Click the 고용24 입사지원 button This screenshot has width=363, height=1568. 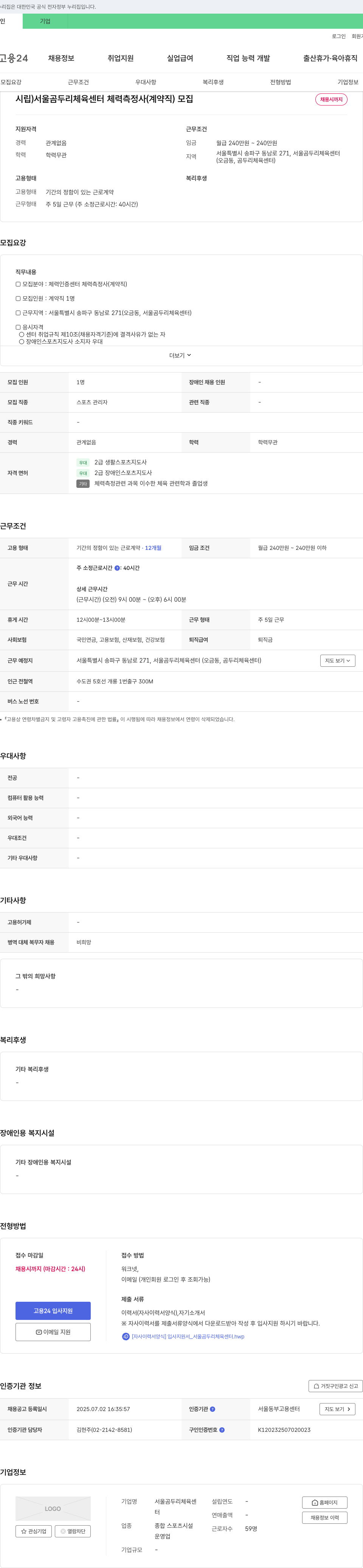(53, 1310)
